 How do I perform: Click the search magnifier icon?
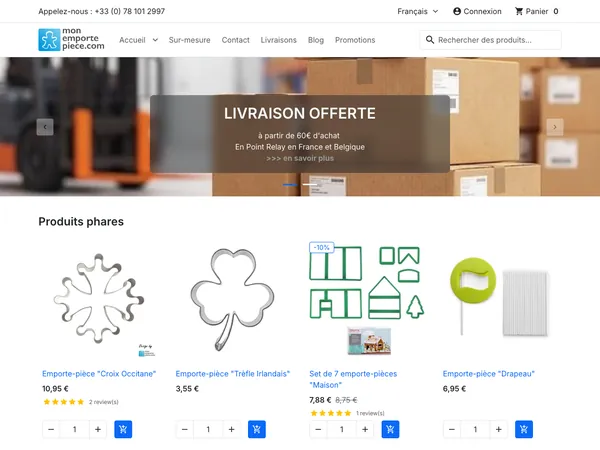pyautogui.click(x=430, y=40)
